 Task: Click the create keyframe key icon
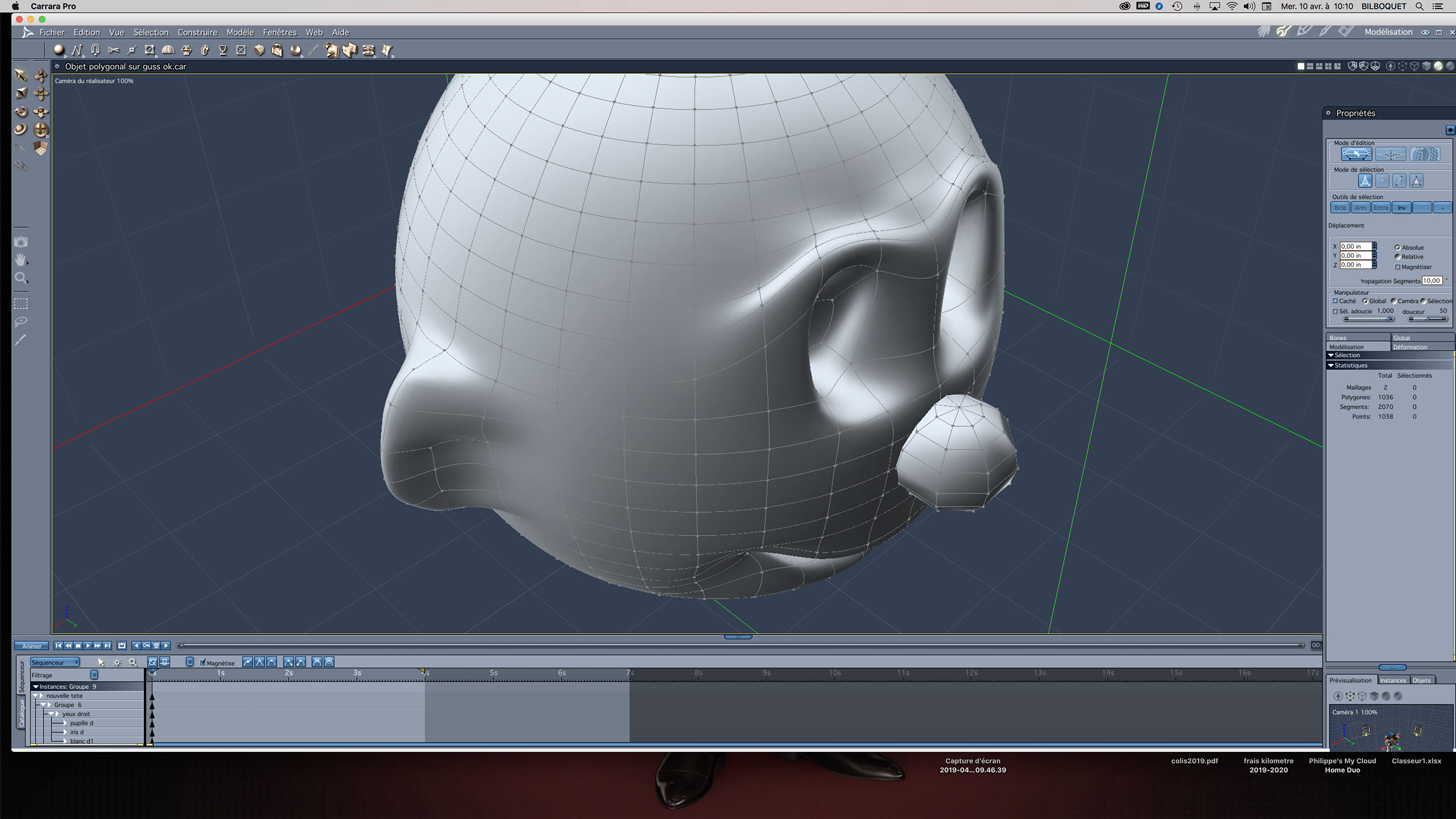(146, 646)
